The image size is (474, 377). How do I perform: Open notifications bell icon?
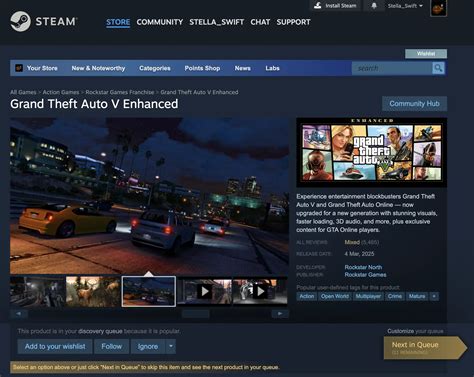(x=374, y=6)
